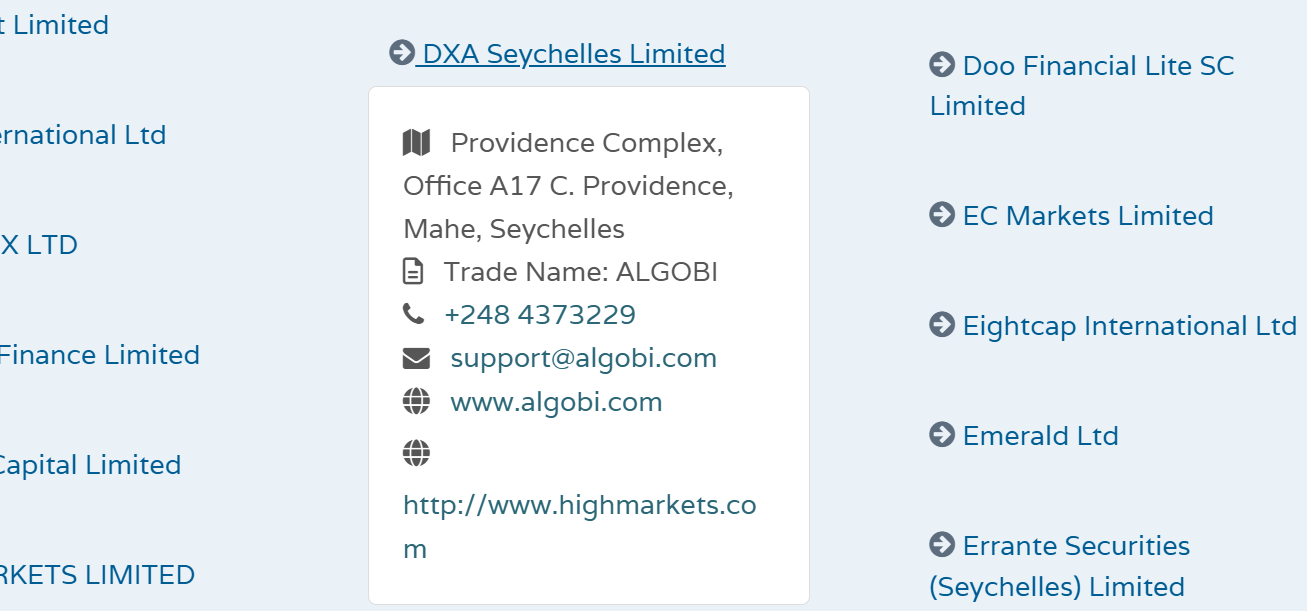Viewport: 1307px width, 611px height.
Task: Expand the EC Markets Limited entry
Action: (x=1071, y=216)
